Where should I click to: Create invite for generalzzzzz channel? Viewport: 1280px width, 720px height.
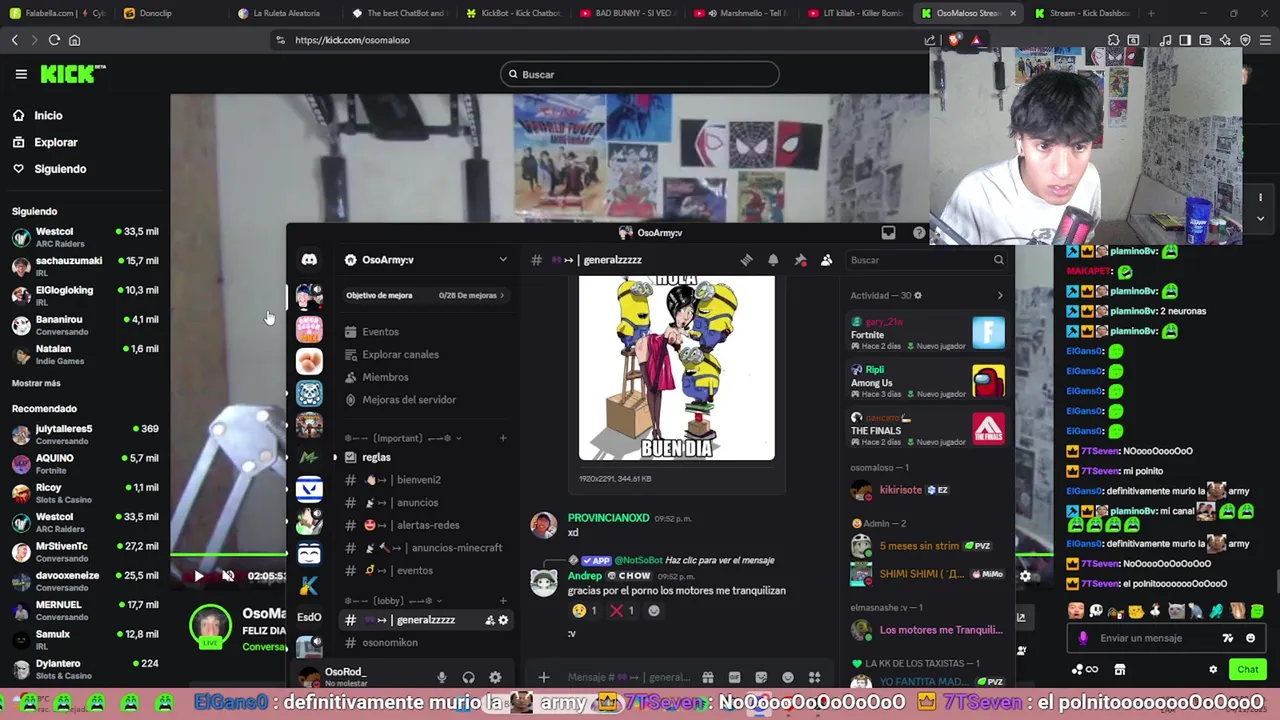pyautogui.click(x=489, y=620)
